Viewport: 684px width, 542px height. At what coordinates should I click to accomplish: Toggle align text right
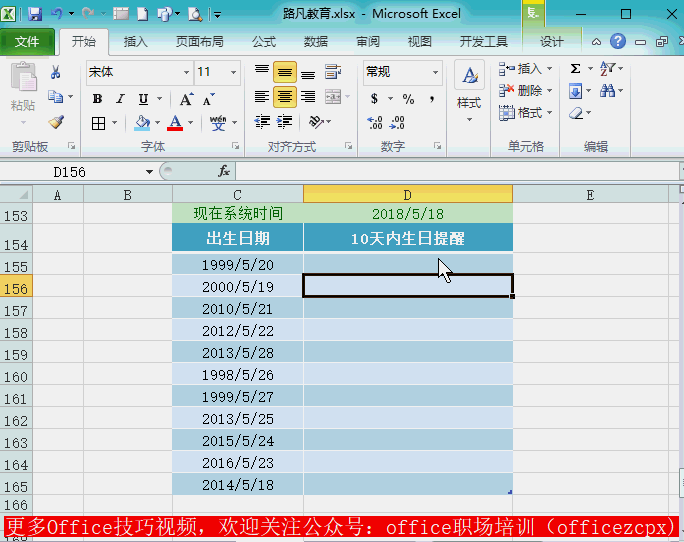[308, 97]
